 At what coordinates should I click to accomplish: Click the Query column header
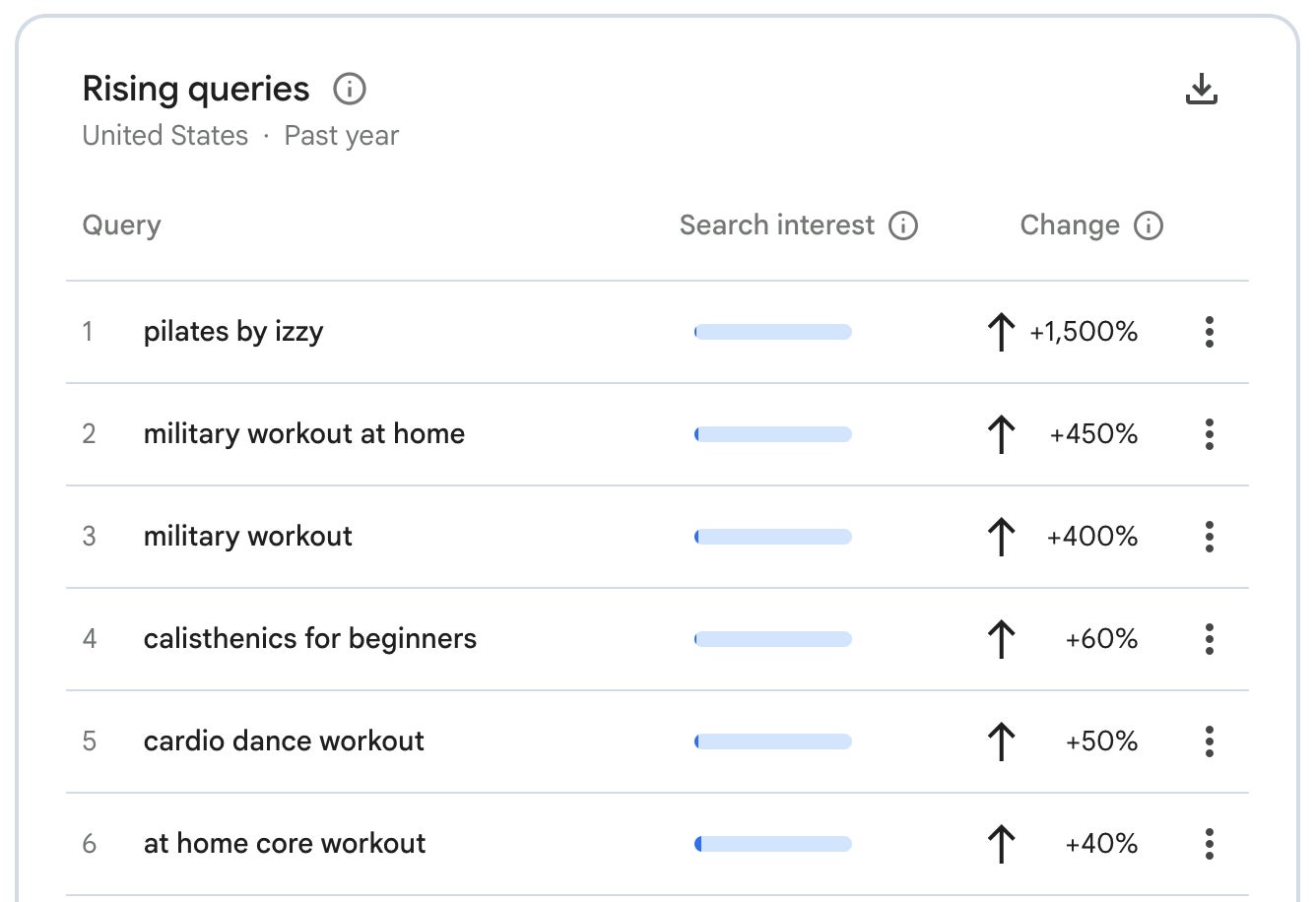point(121,225)
